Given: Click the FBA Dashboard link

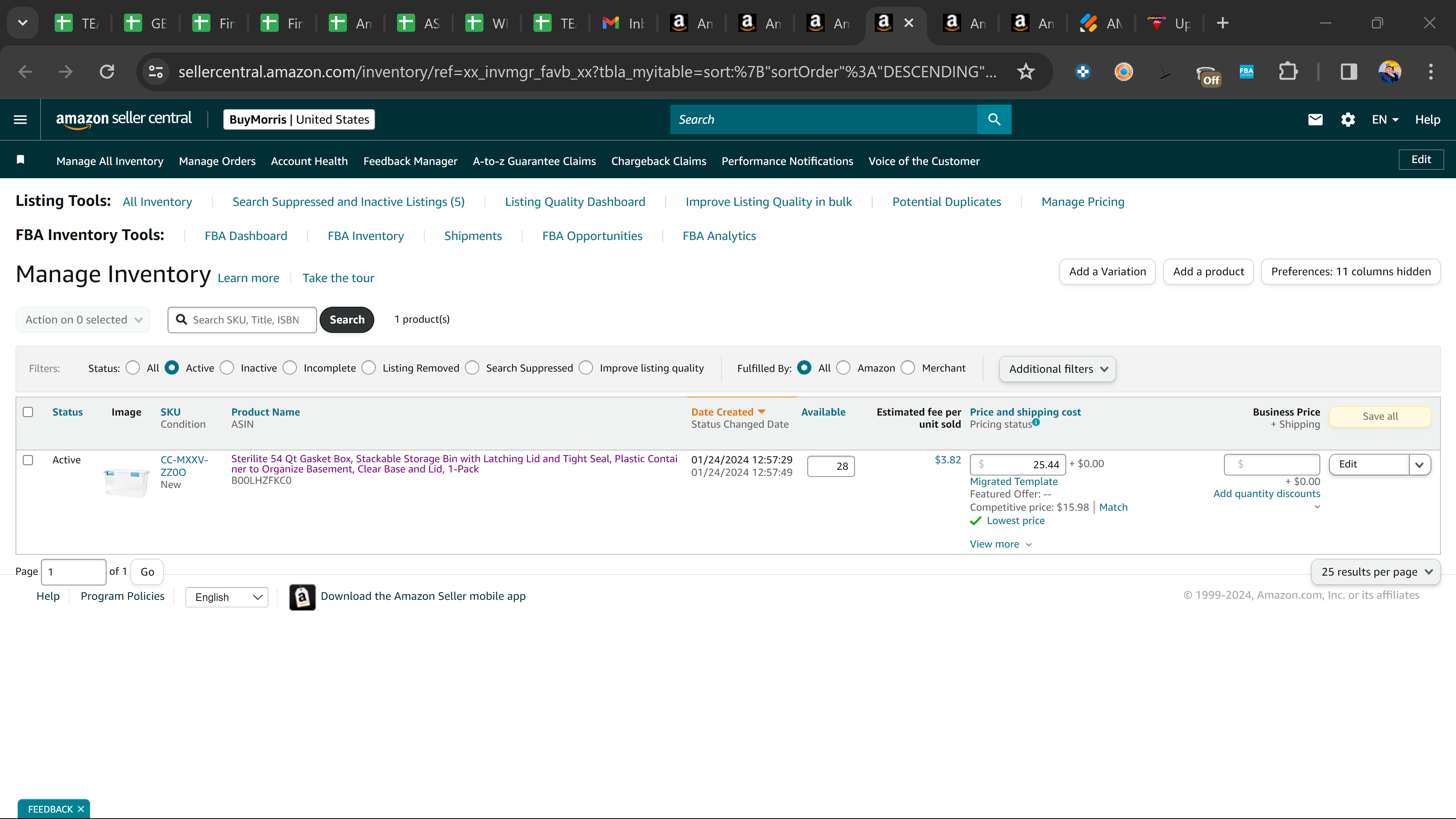Looking at the screenshot, I should pos(246,236).
